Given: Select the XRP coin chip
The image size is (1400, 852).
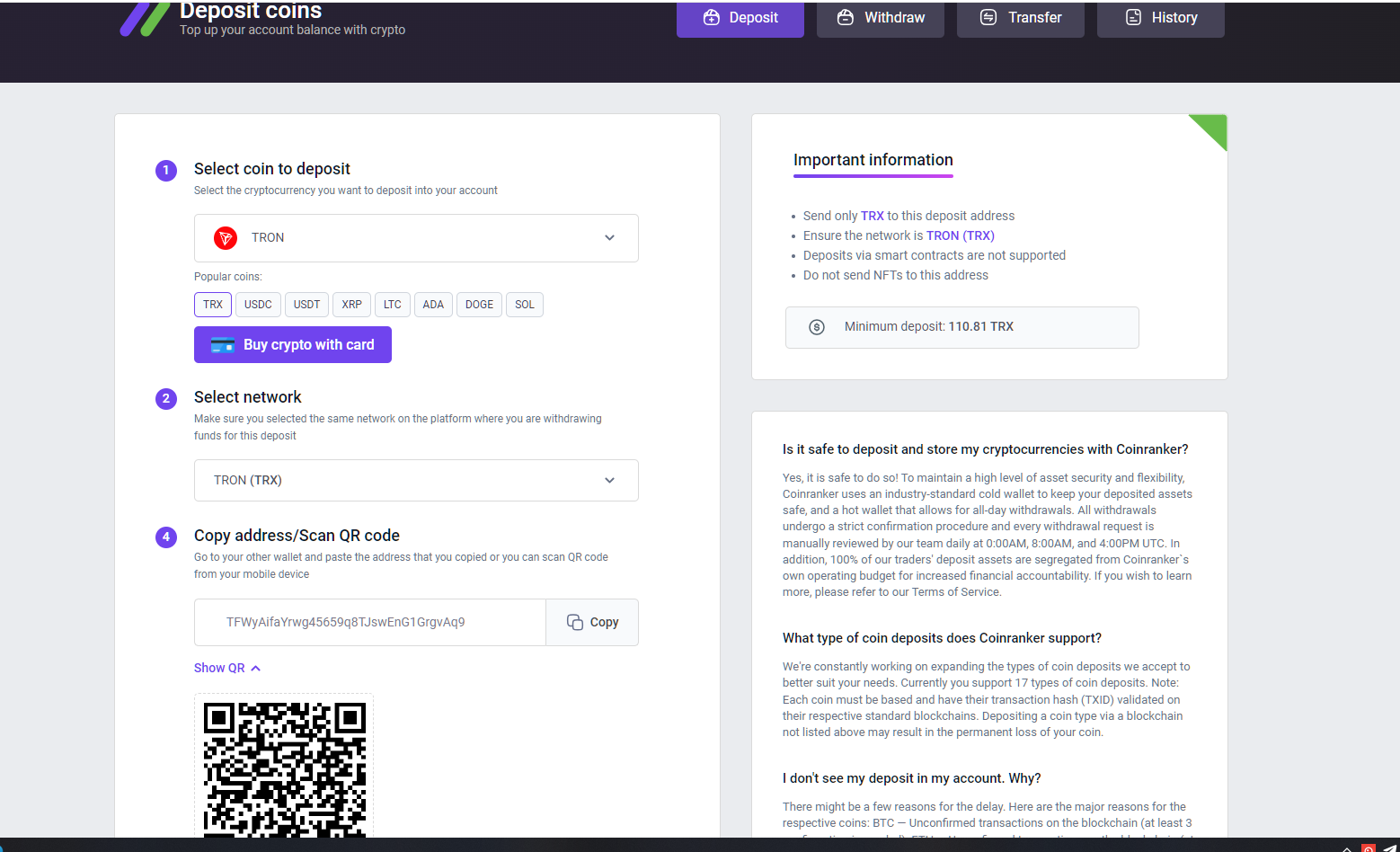Looking at the screenshot, I should (x=351, y=305).
